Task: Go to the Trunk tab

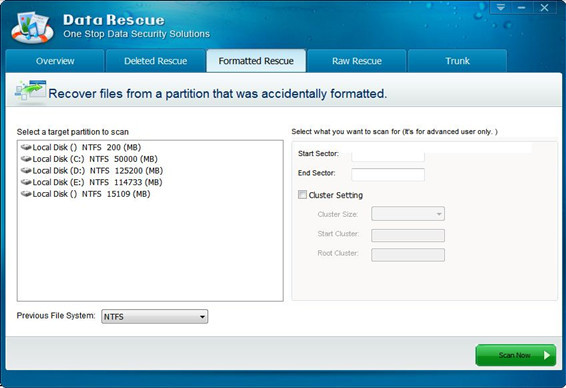Action: (x=457, y=61)
